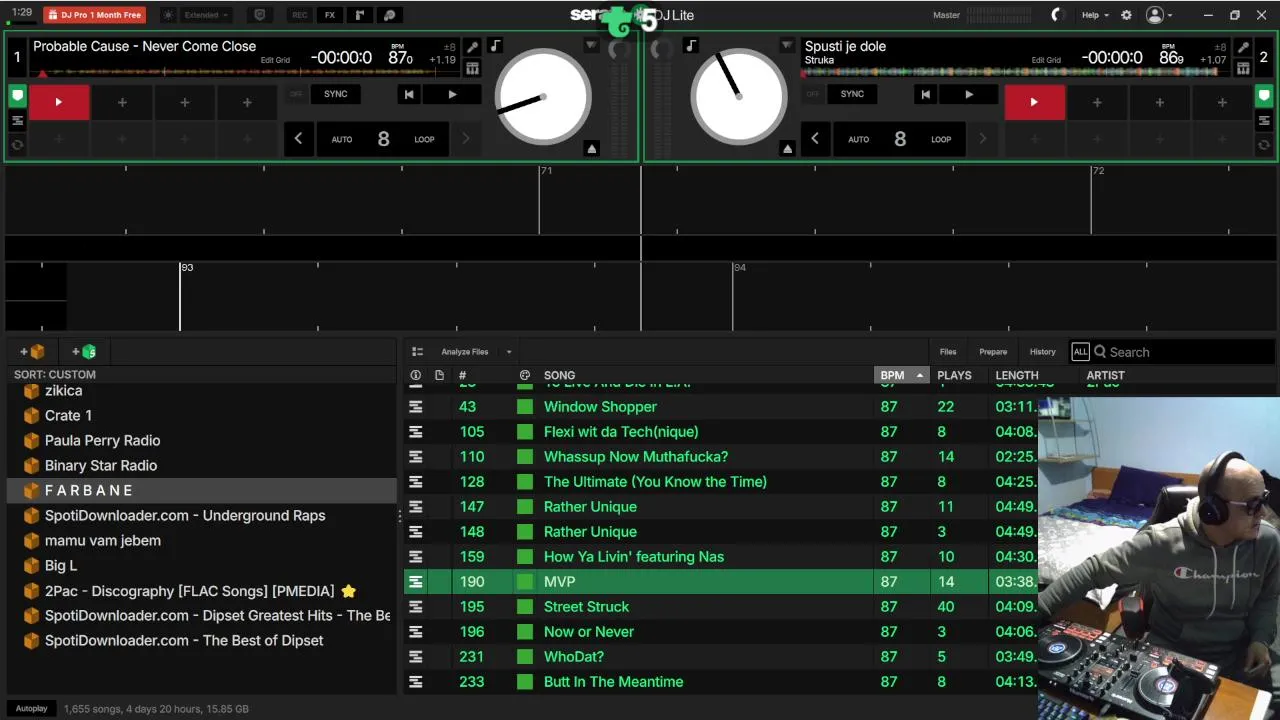Turn off sync on deck 1
The image size is (1280, 720).
tap(296, 94)
